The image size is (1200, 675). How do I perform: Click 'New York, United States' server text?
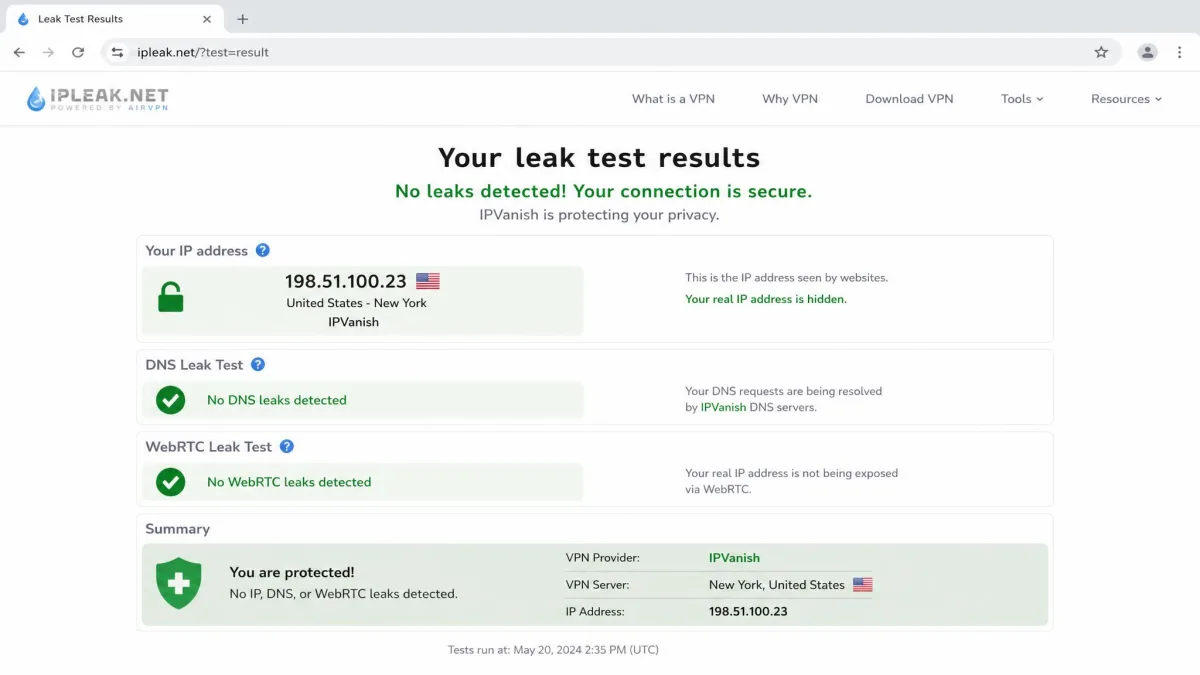pyautogui.click(x=777, y=585)
